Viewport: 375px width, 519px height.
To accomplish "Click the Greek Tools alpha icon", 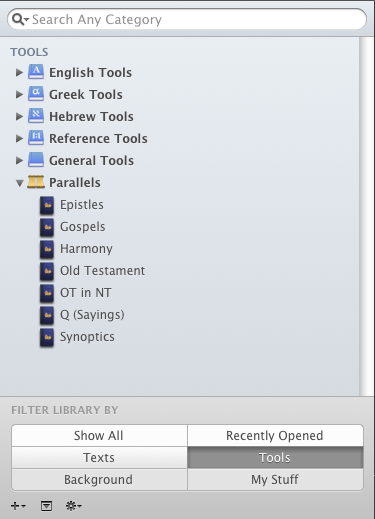I will click(x=36, y=94).
